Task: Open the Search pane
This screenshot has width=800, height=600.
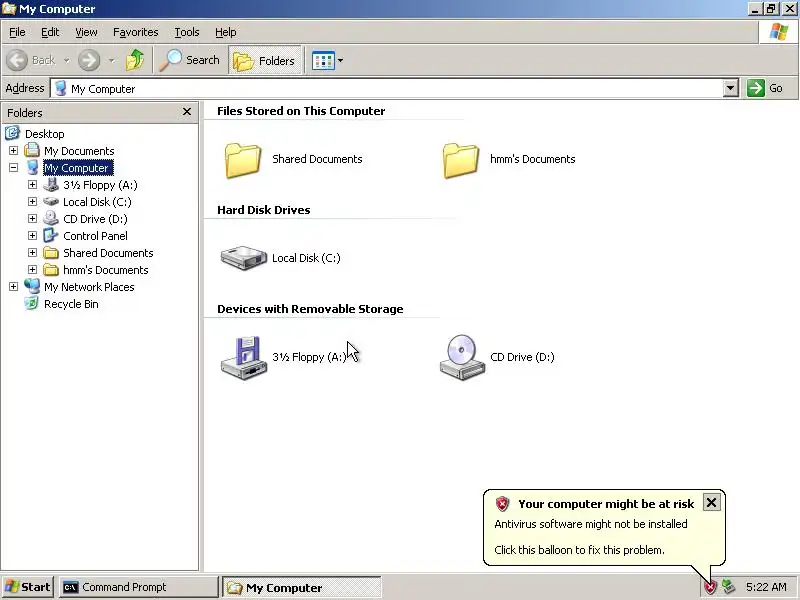Action: (x=189, y=60)
